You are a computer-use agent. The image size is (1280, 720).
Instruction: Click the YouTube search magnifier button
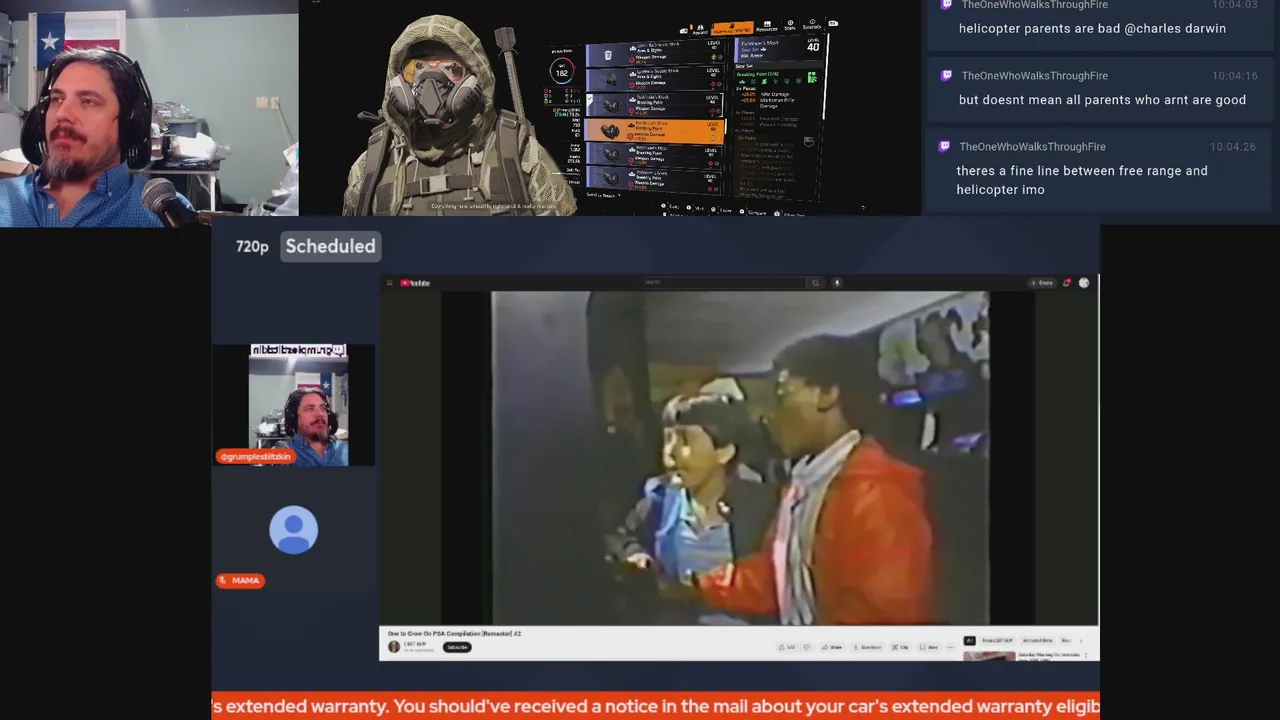pos(815,283)
